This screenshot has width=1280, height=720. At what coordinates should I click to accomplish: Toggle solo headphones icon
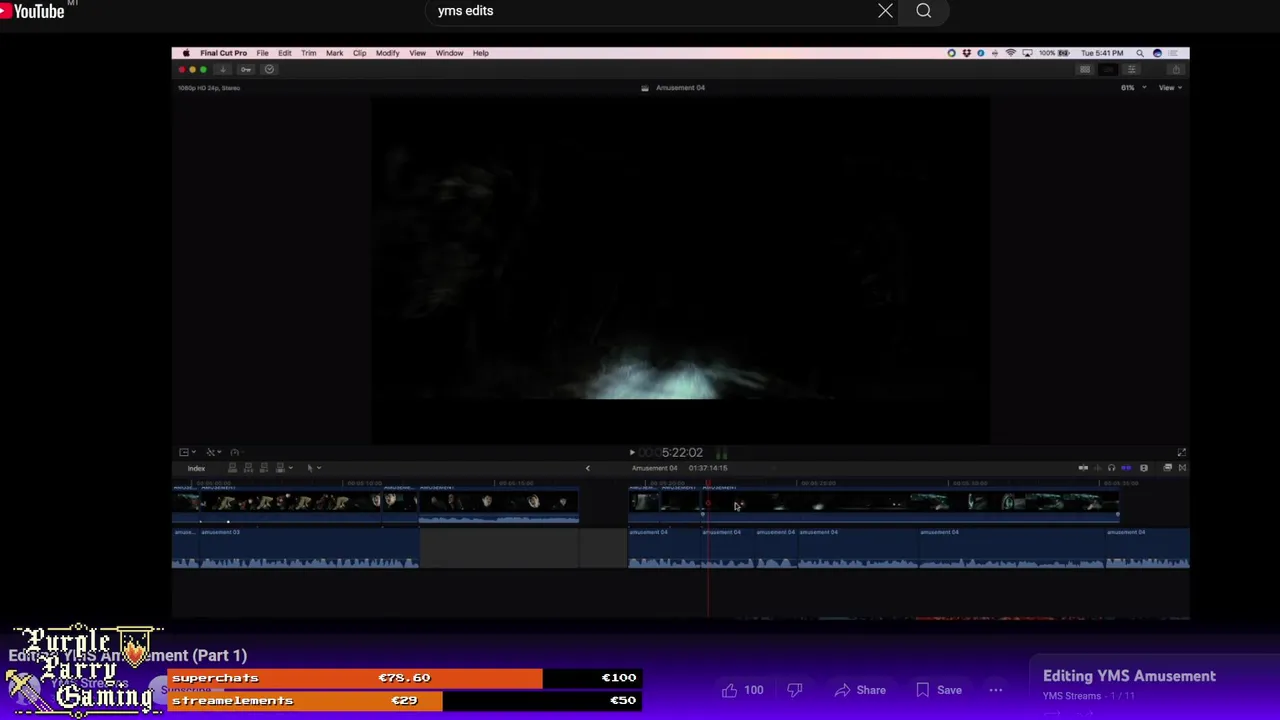1111,468
